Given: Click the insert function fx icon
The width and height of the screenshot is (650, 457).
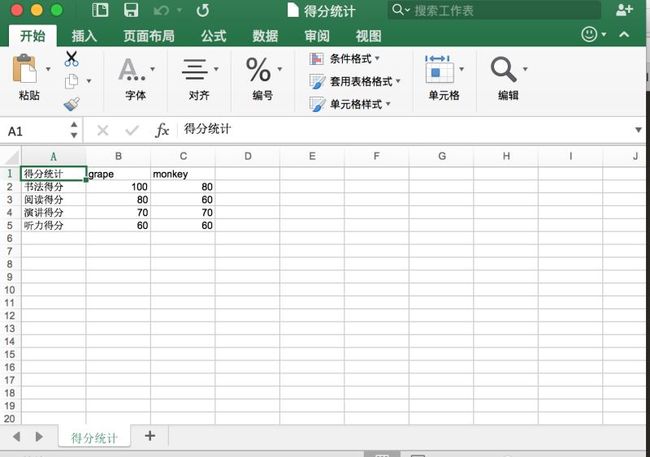Looking at the screenshot, I should point(162,131).
